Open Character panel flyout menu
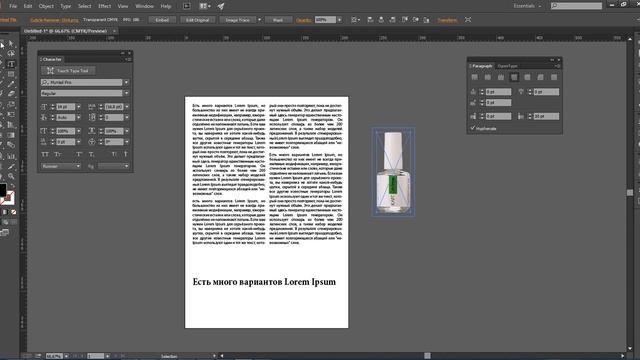640x360 pixels. (128, 59)
